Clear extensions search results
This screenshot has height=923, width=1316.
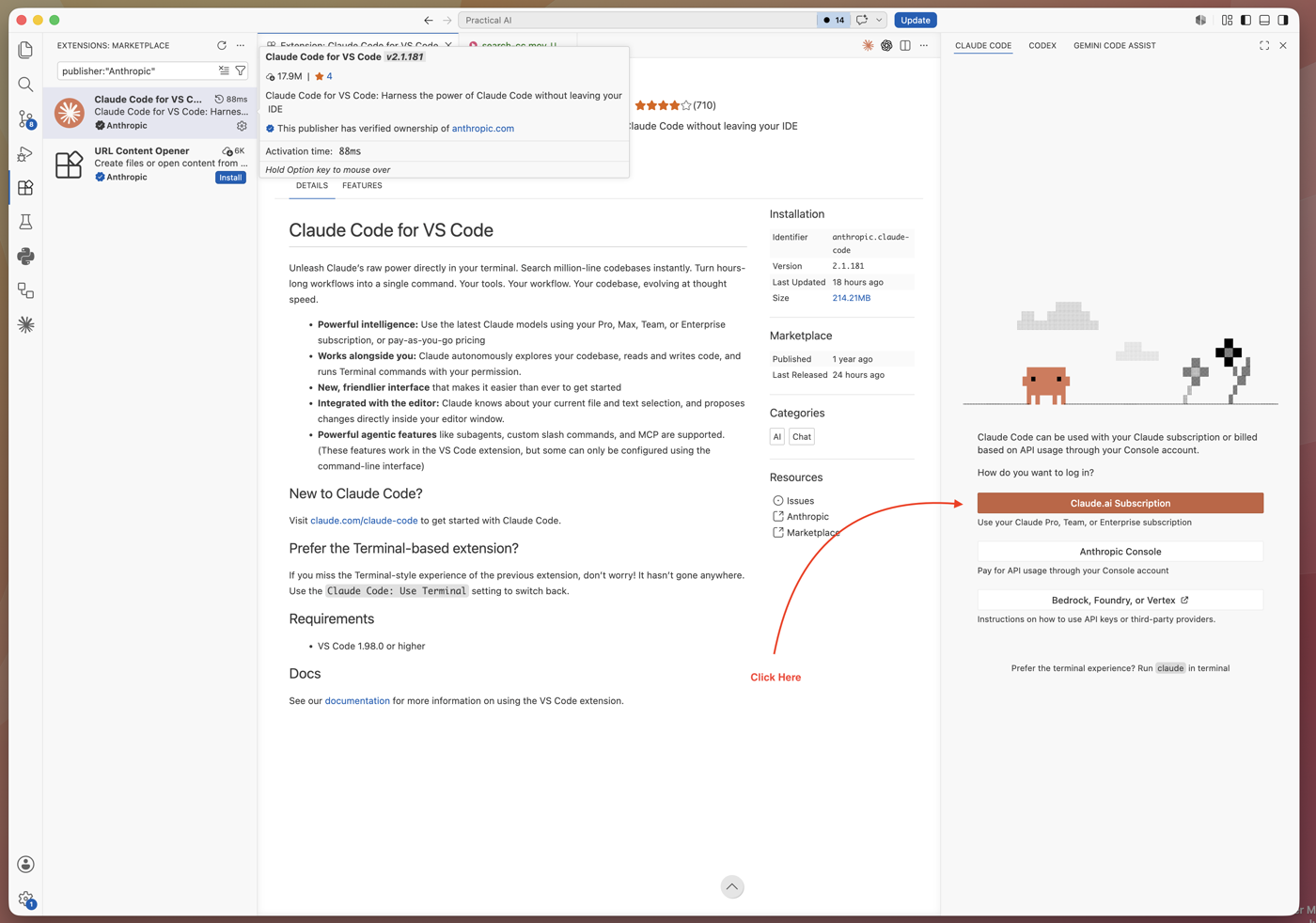(x=224, y=70)
